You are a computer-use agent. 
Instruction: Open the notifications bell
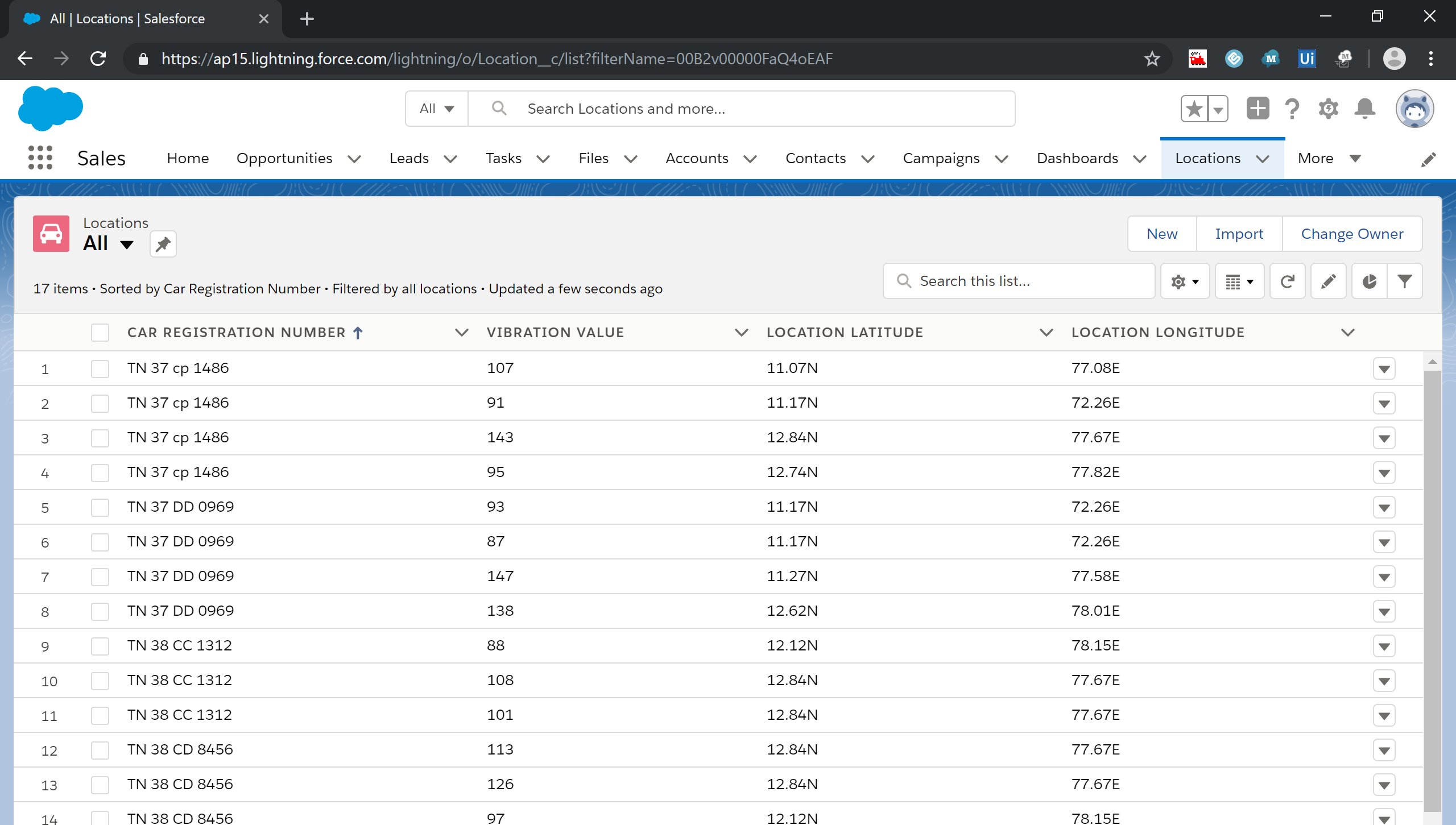[1364, 108]
